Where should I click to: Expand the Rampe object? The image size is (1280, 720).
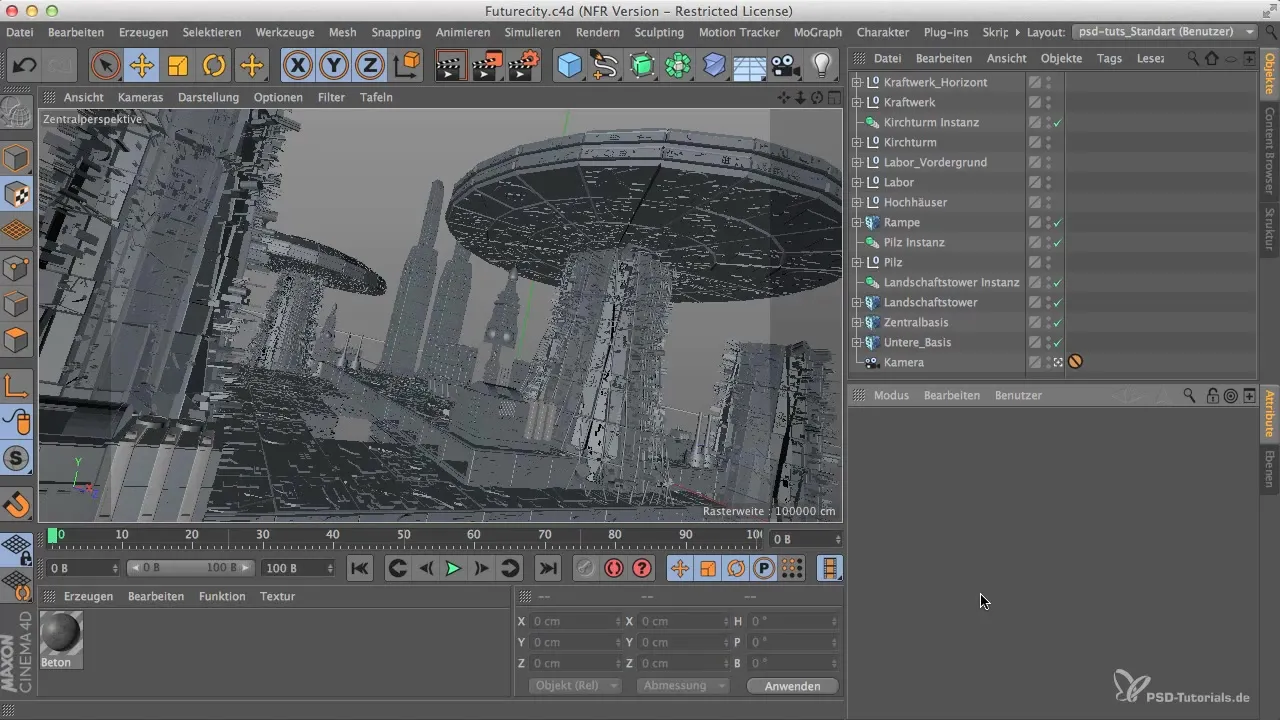(x=856, y=222)
